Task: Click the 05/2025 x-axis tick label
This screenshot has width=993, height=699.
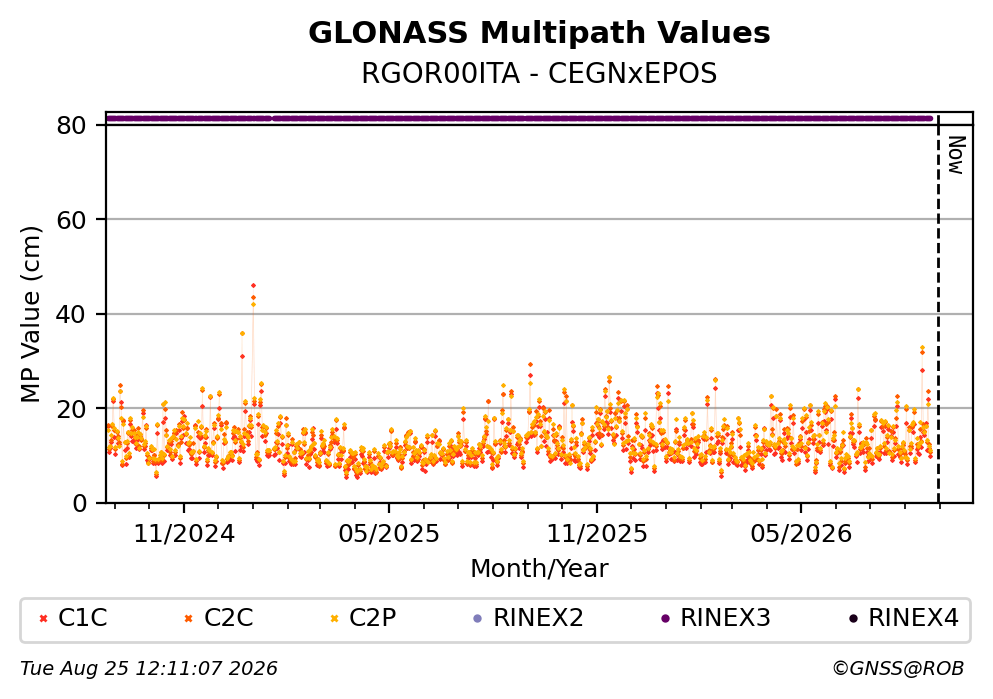Action: (x=388, y=534)
